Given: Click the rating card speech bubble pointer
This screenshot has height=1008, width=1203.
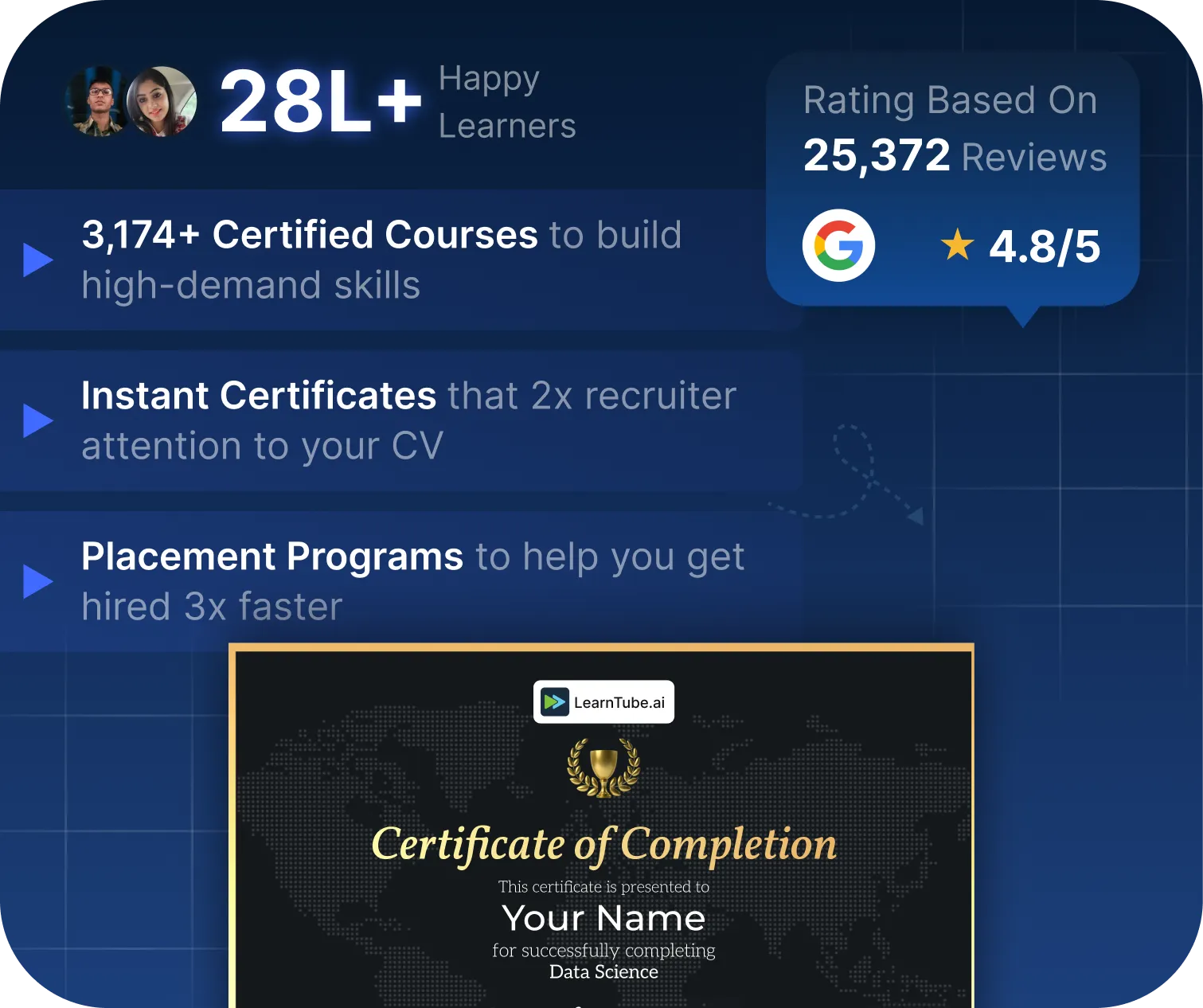Looking at the screenshot, I should pyautogui.click(x=1022, y=316).
